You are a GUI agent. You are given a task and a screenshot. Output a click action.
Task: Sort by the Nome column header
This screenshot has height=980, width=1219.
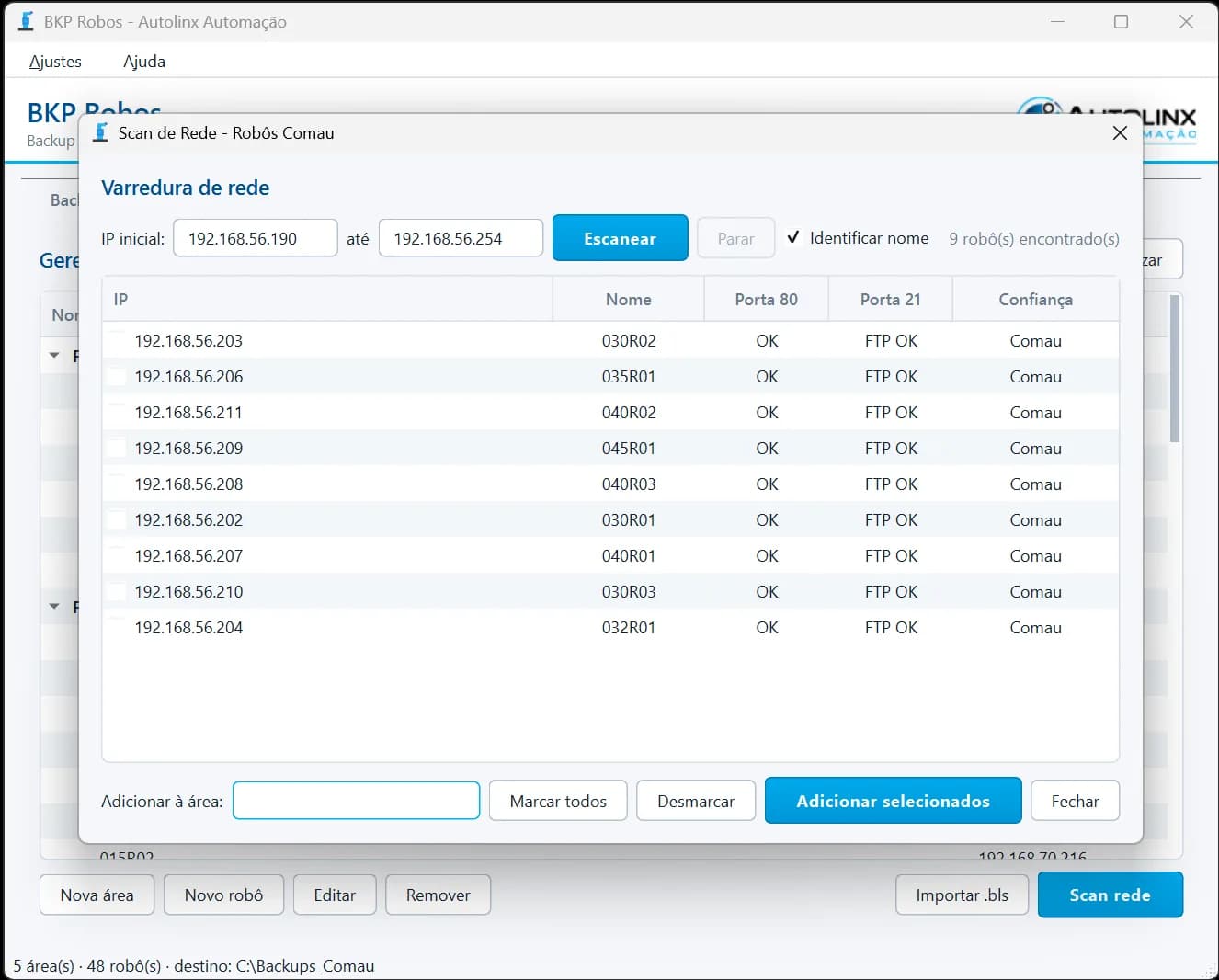click(x=628, y=299)
